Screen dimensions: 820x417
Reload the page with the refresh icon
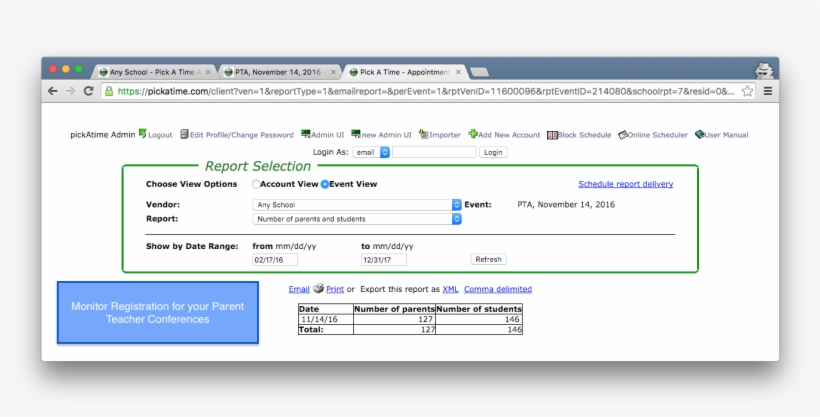click(x=88, y=91)
